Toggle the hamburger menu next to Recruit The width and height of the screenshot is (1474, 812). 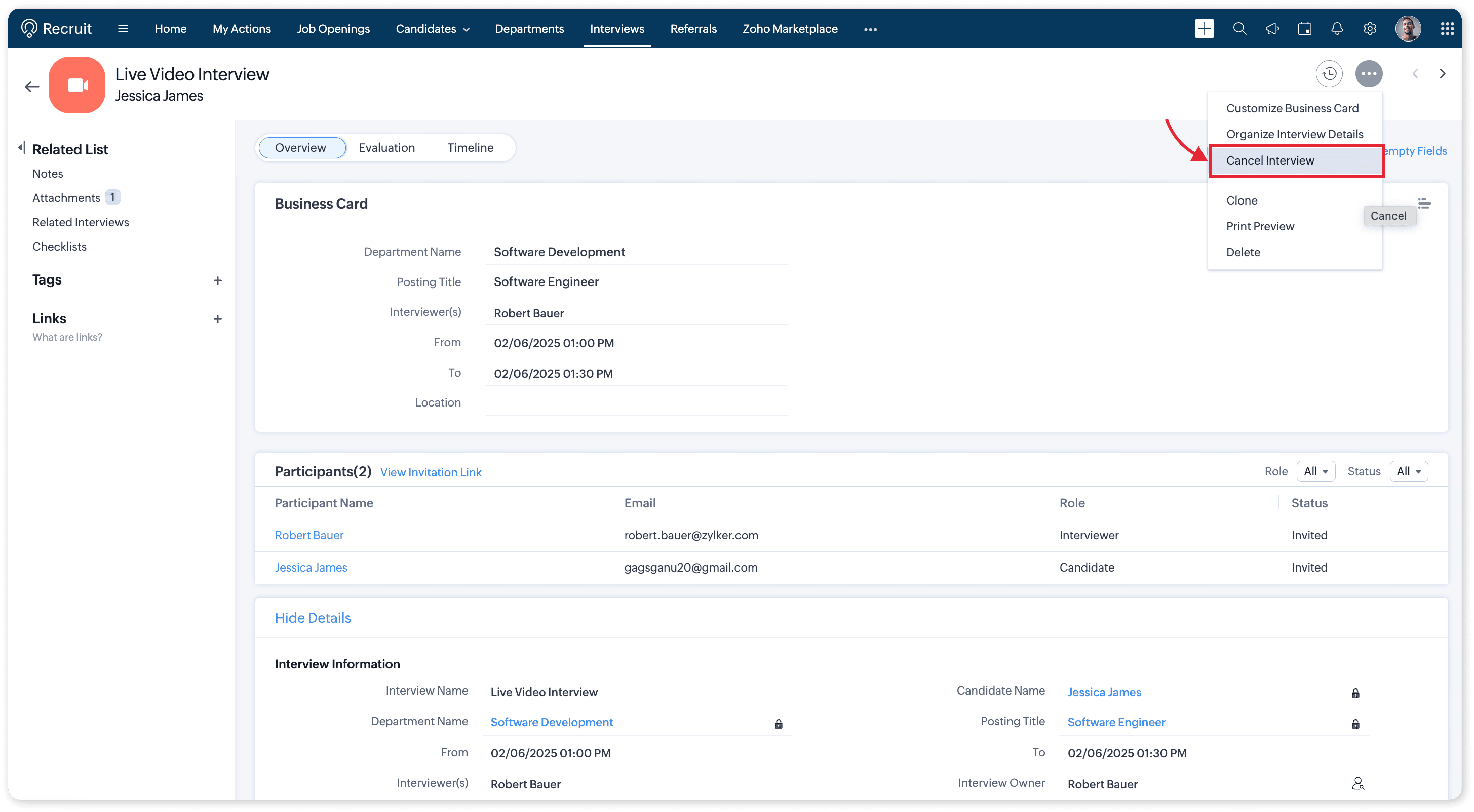tap(123, 28)
